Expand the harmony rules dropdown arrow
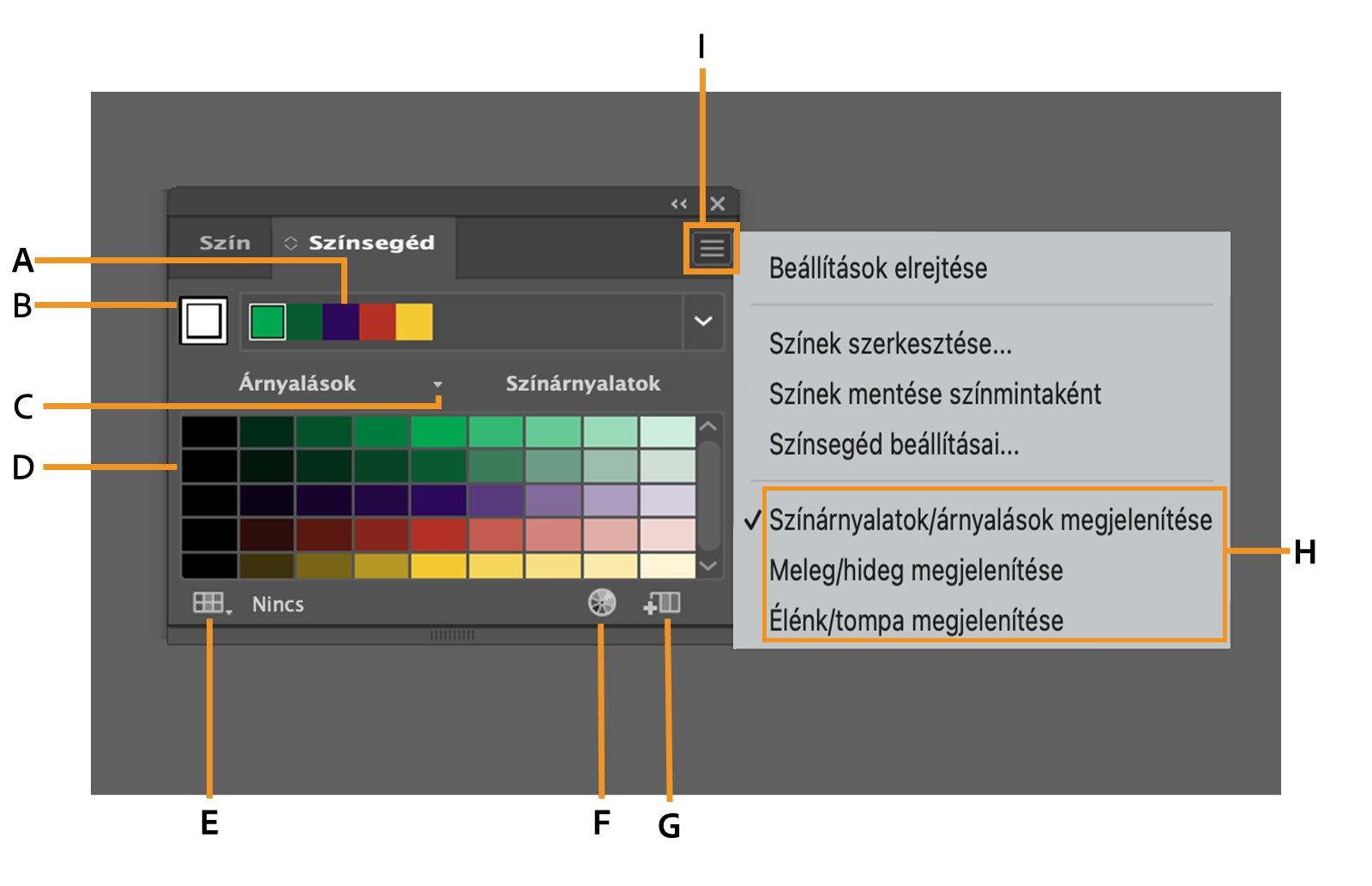1372x886 pixels. pyautogui.click(x=705, y=322)
